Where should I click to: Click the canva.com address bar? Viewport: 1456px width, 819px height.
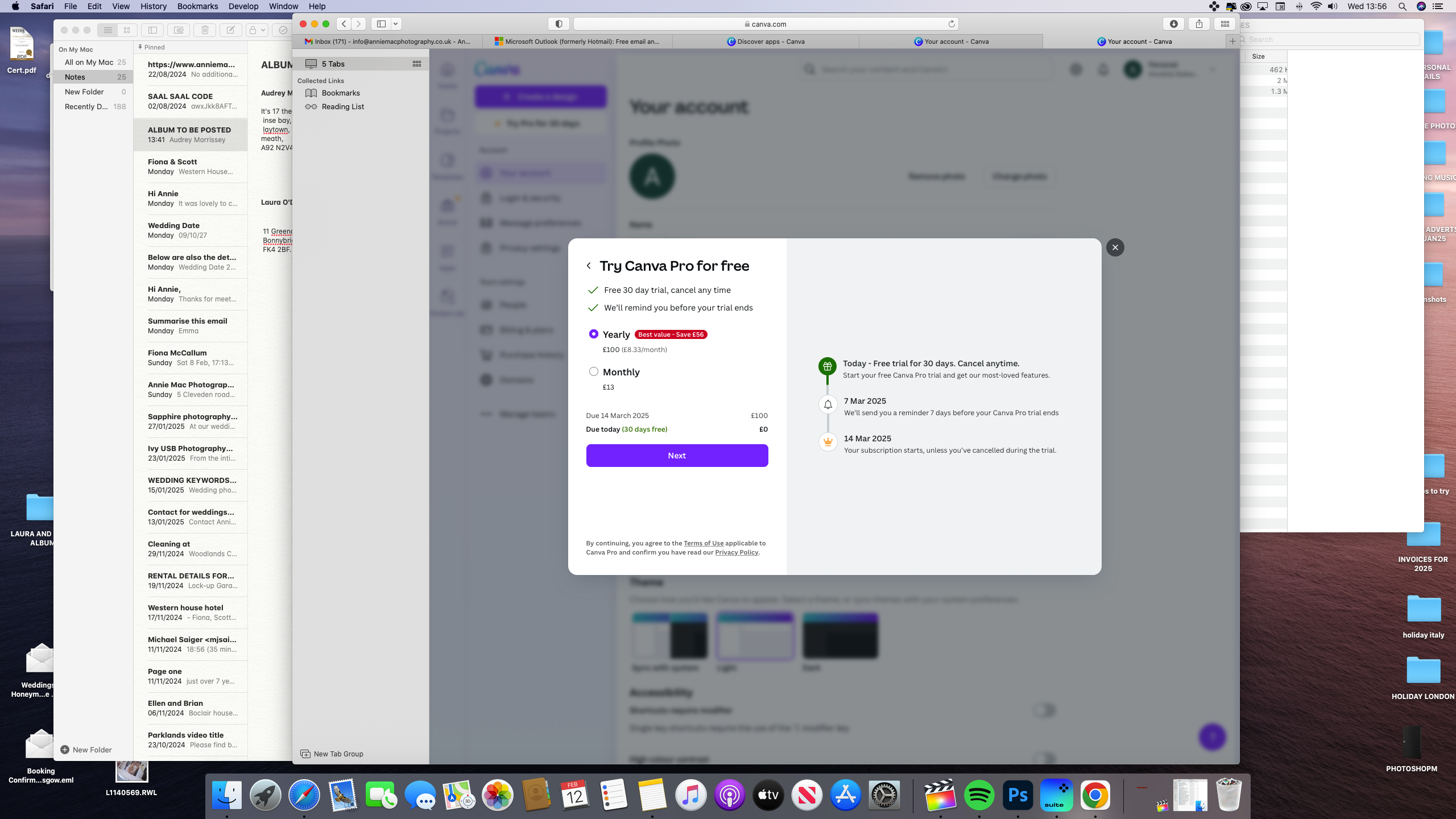tap(766, 24)
